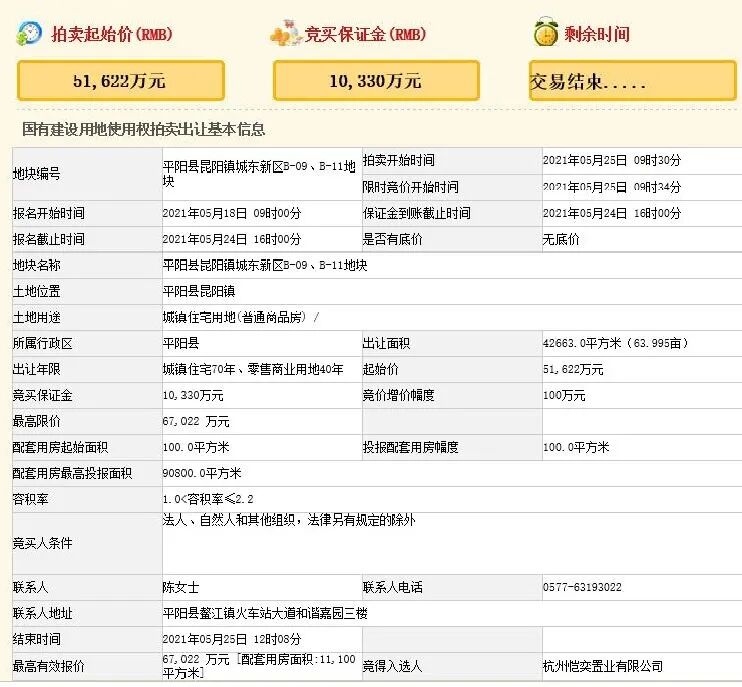
Task: Click the 竞得入选人 label
Action: [392, 667]
